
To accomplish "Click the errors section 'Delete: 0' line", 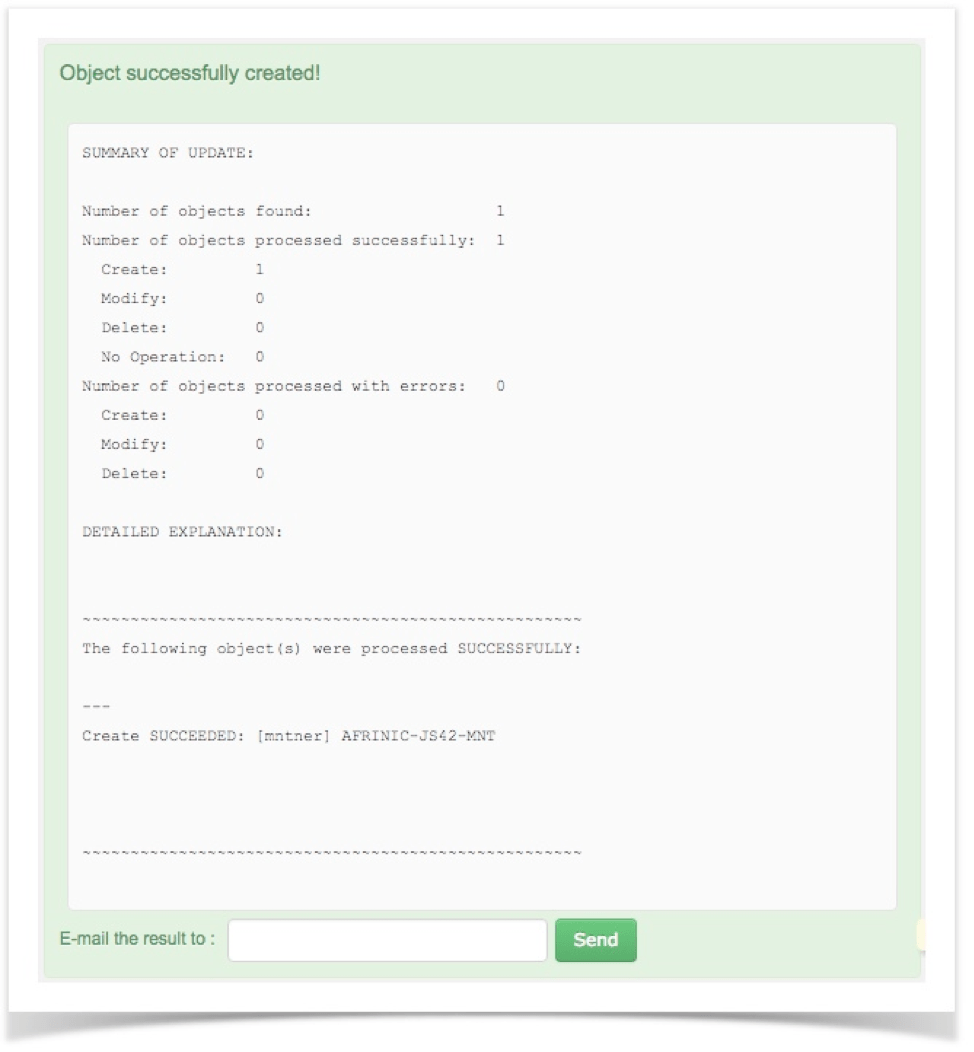I will 182,474.
